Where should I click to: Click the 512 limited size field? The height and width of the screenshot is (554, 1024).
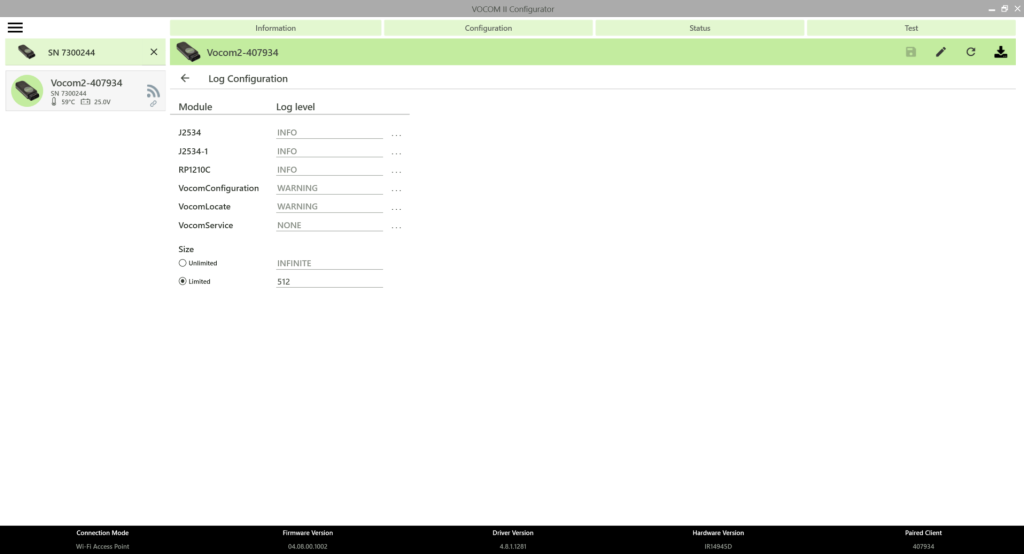(x=329, y=282)
